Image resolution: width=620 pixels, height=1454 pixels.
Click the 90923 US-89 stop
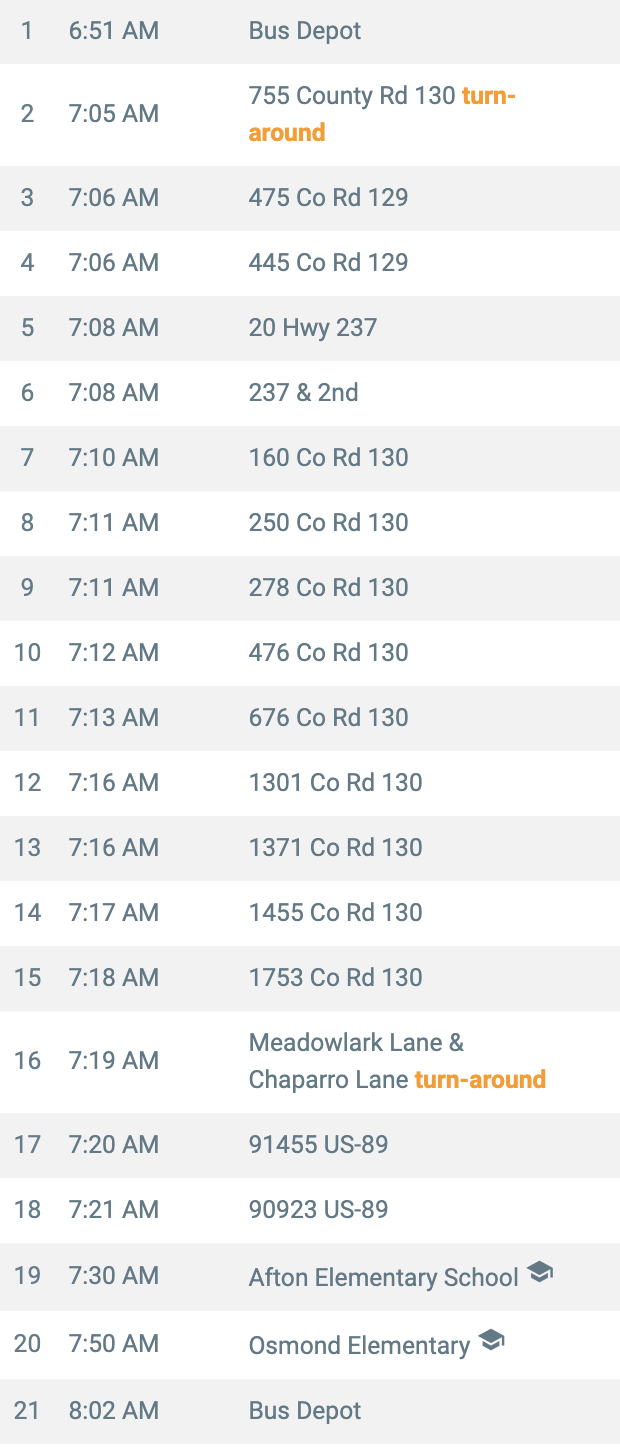coord(318,1209)
